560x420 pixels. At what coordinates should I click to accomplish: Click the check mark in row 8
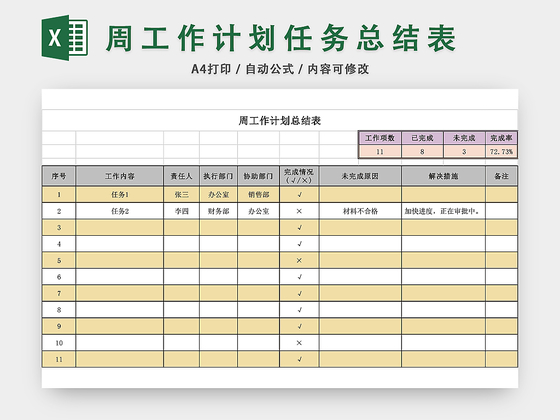point(299,310)
